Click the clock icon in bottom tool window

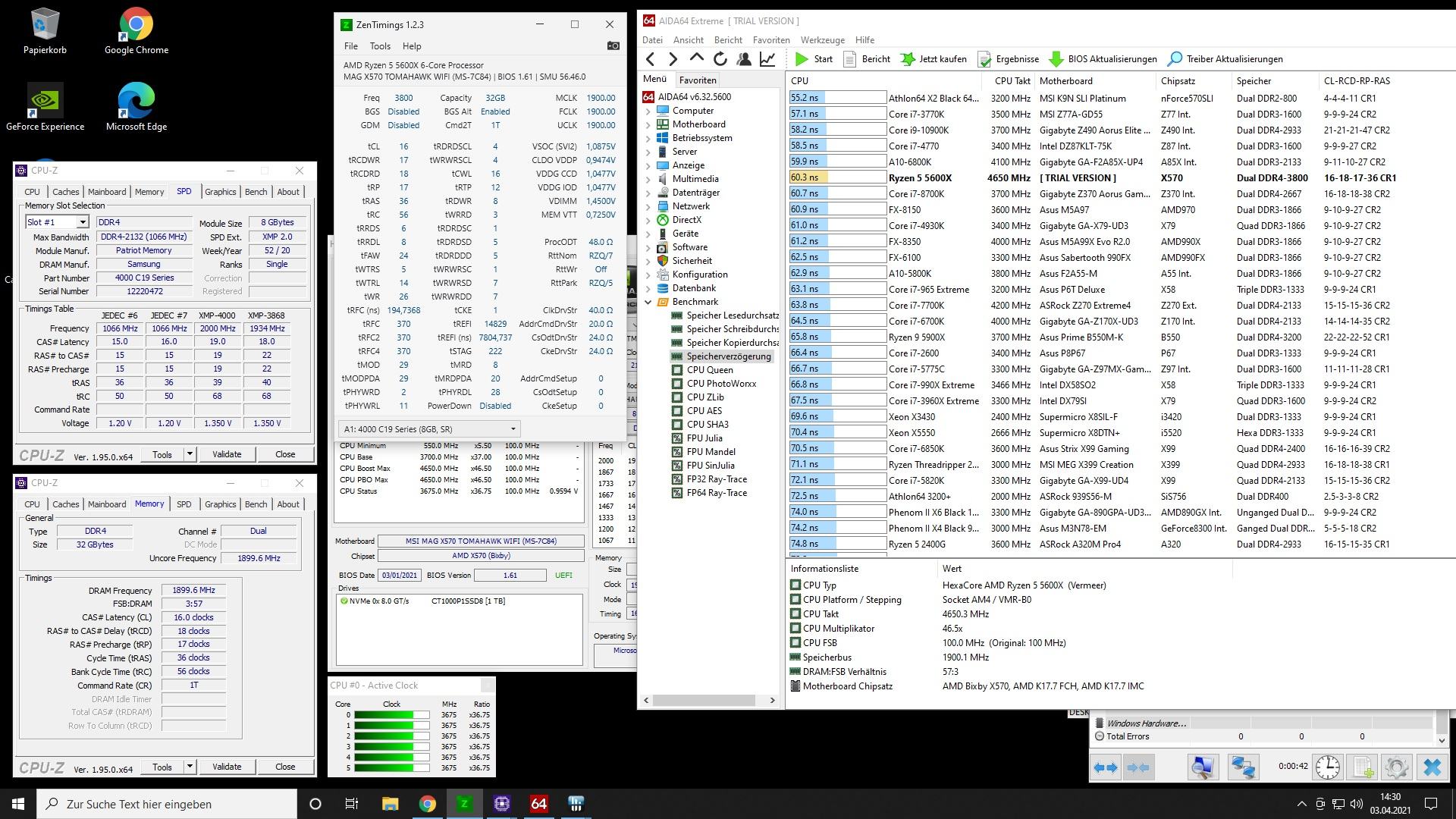tap(1327, 767)
